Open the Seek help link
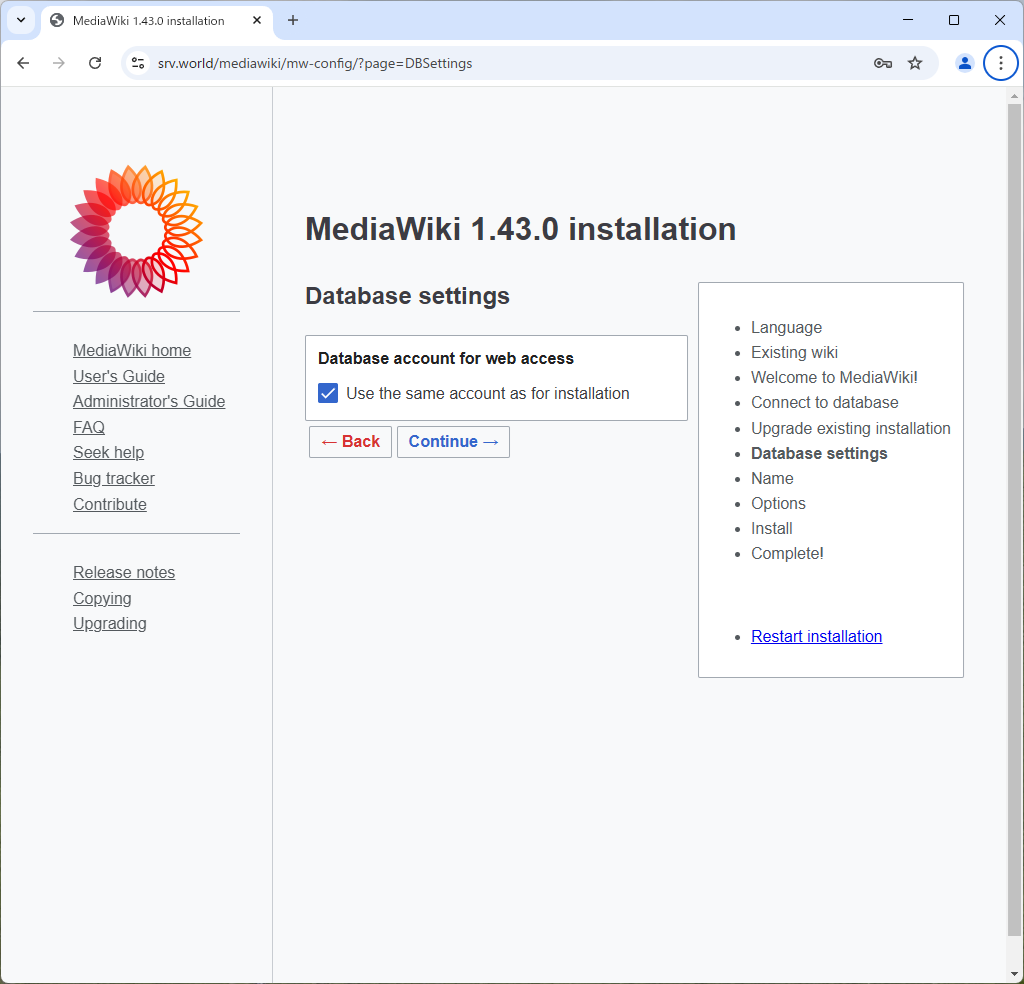Viewport: 1024px width, 984px height. [108, 452]
